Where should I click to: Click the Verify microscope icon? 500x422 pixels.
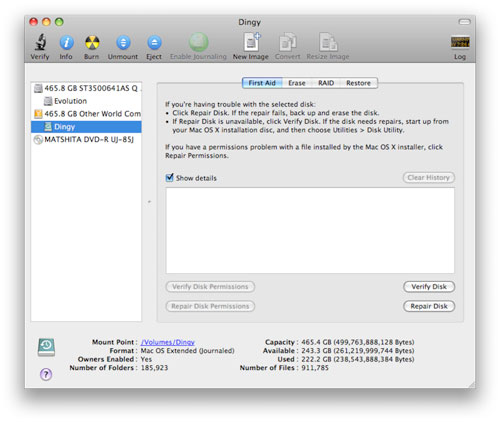point(40,42)
